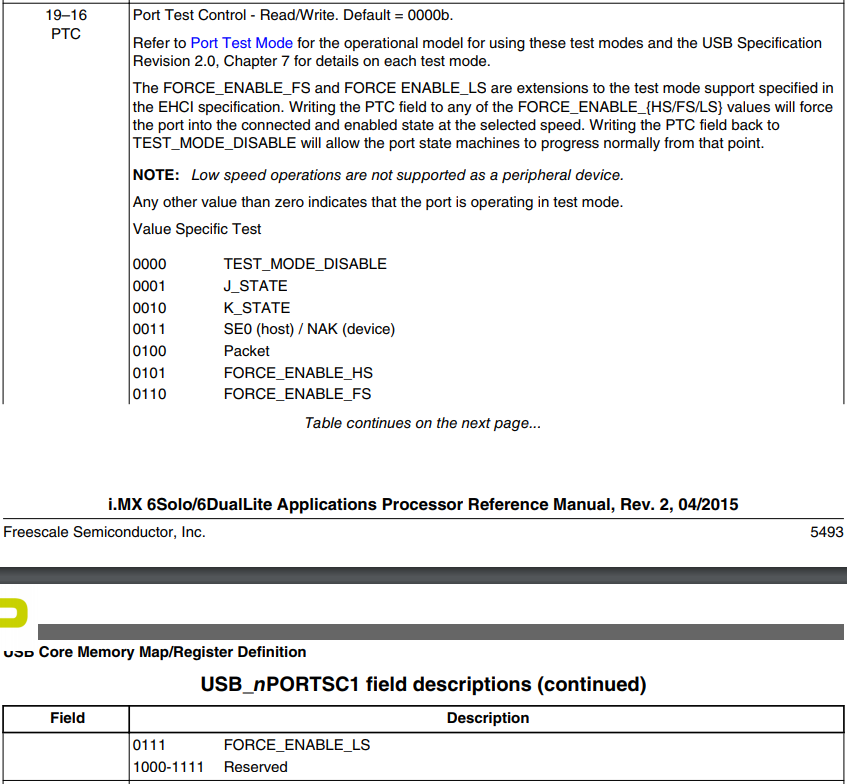Click the value '0001'

click(150, 286)
